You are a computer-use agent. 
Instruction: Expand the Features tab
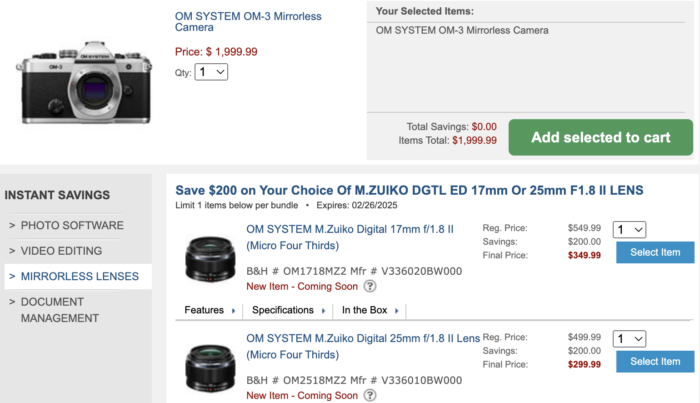tap(209, 310)
